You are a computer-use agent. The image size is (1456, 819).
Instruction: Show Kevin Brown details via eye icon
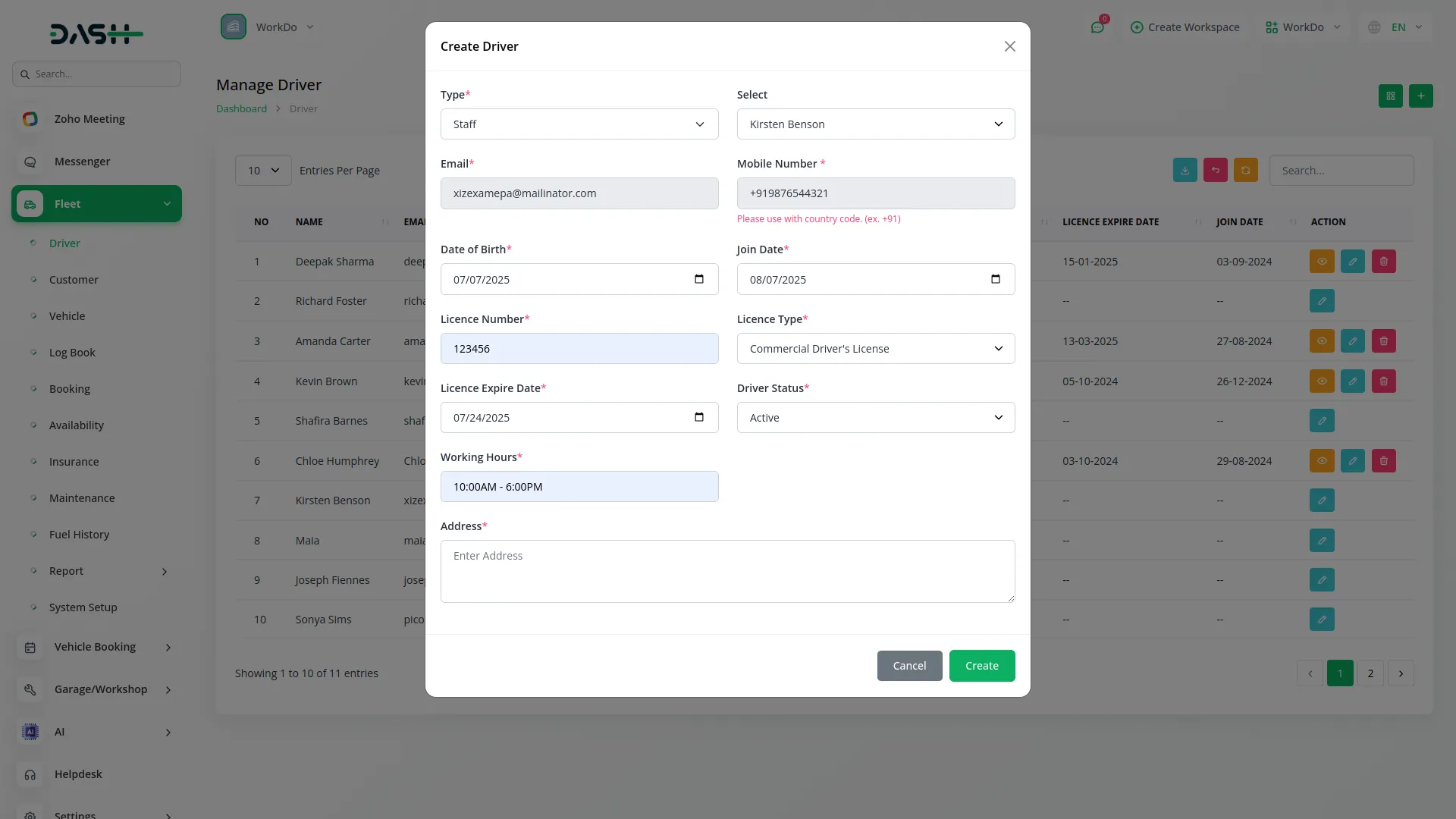point(1321,381)
